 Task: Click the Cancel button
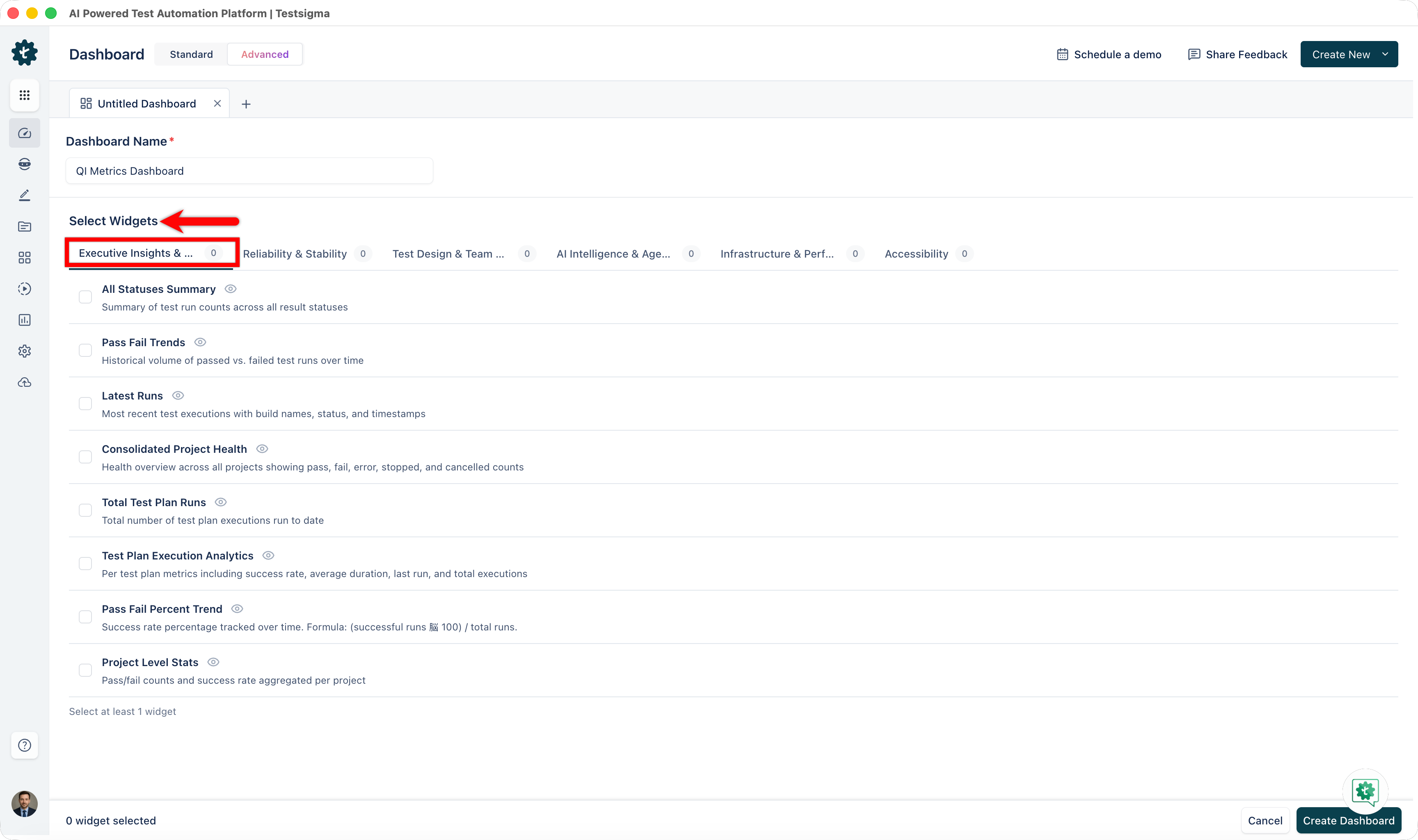1265,820
